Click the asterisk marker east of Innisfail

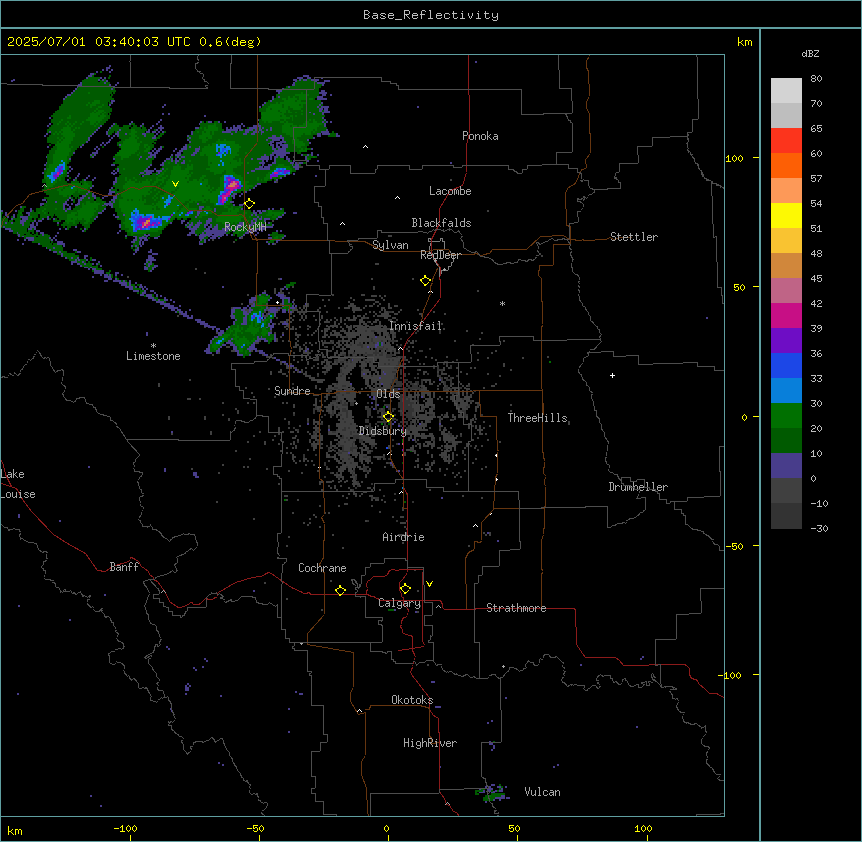click(x=502, y=303)
